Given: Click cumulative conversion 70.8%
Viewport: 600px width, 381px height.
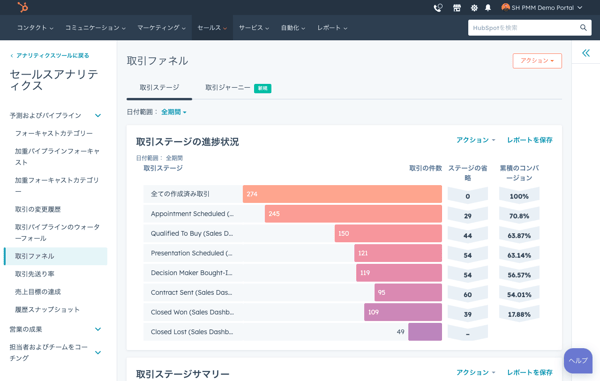Looking at the screenshot, I should coord(519,216).
